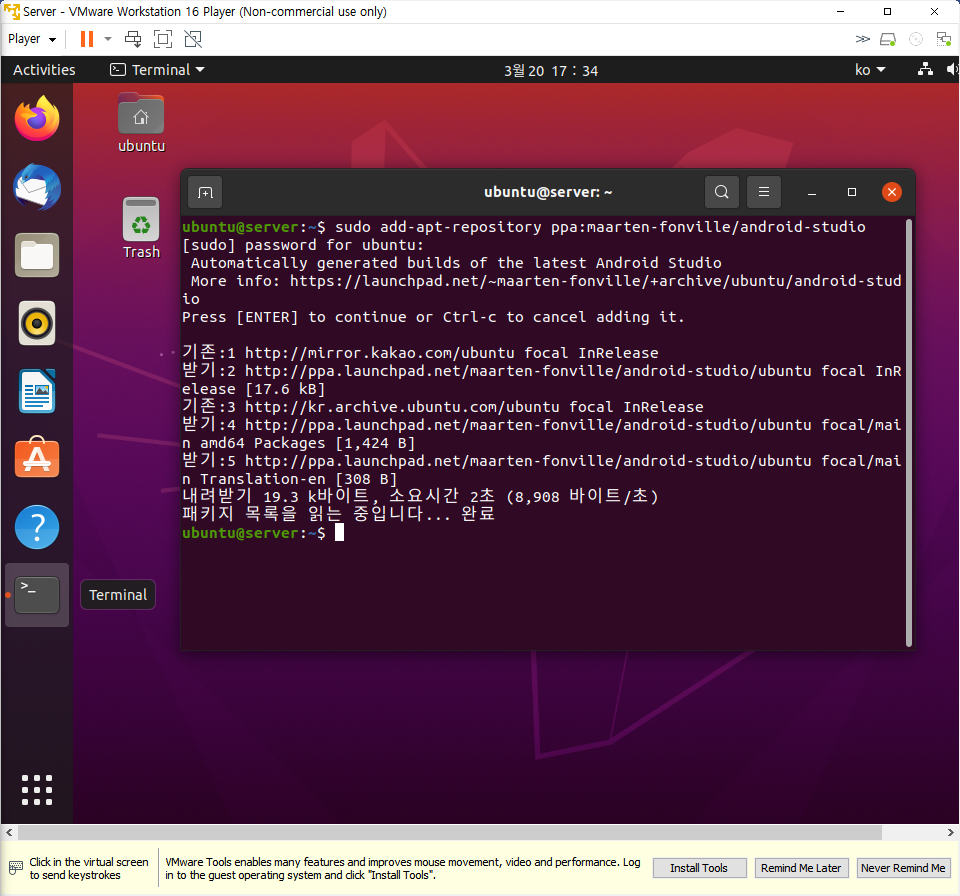Click Remind Me Later button

click(x=801, y=868)
